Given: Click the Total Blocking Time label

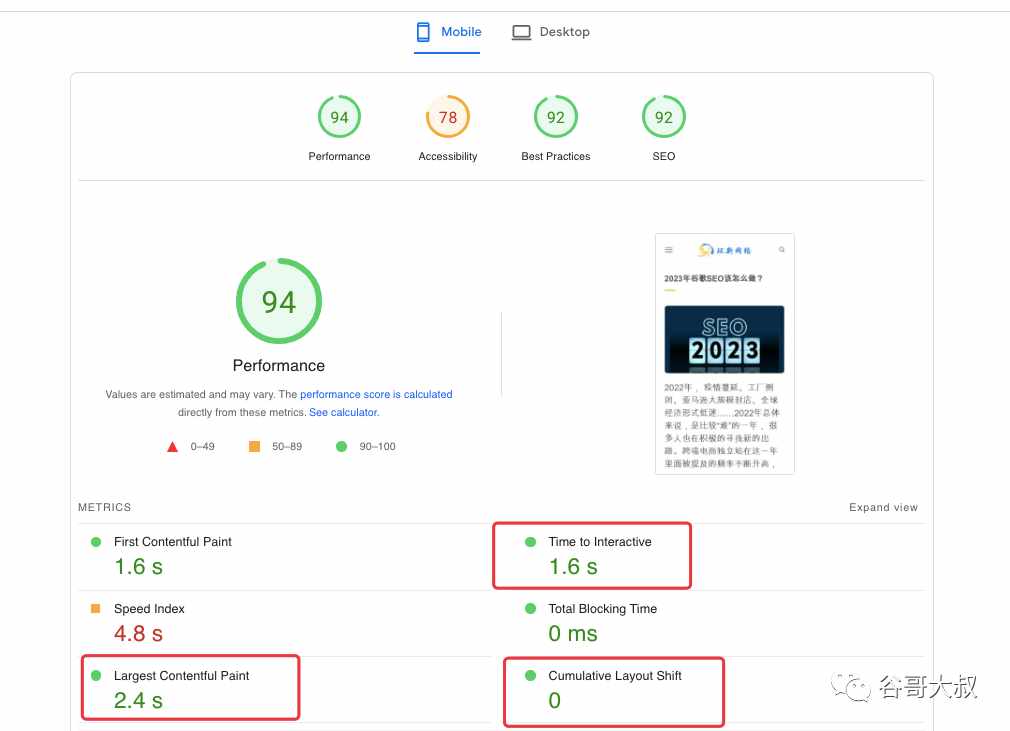Looking at the screenshot, I should (x=602, y=609).
